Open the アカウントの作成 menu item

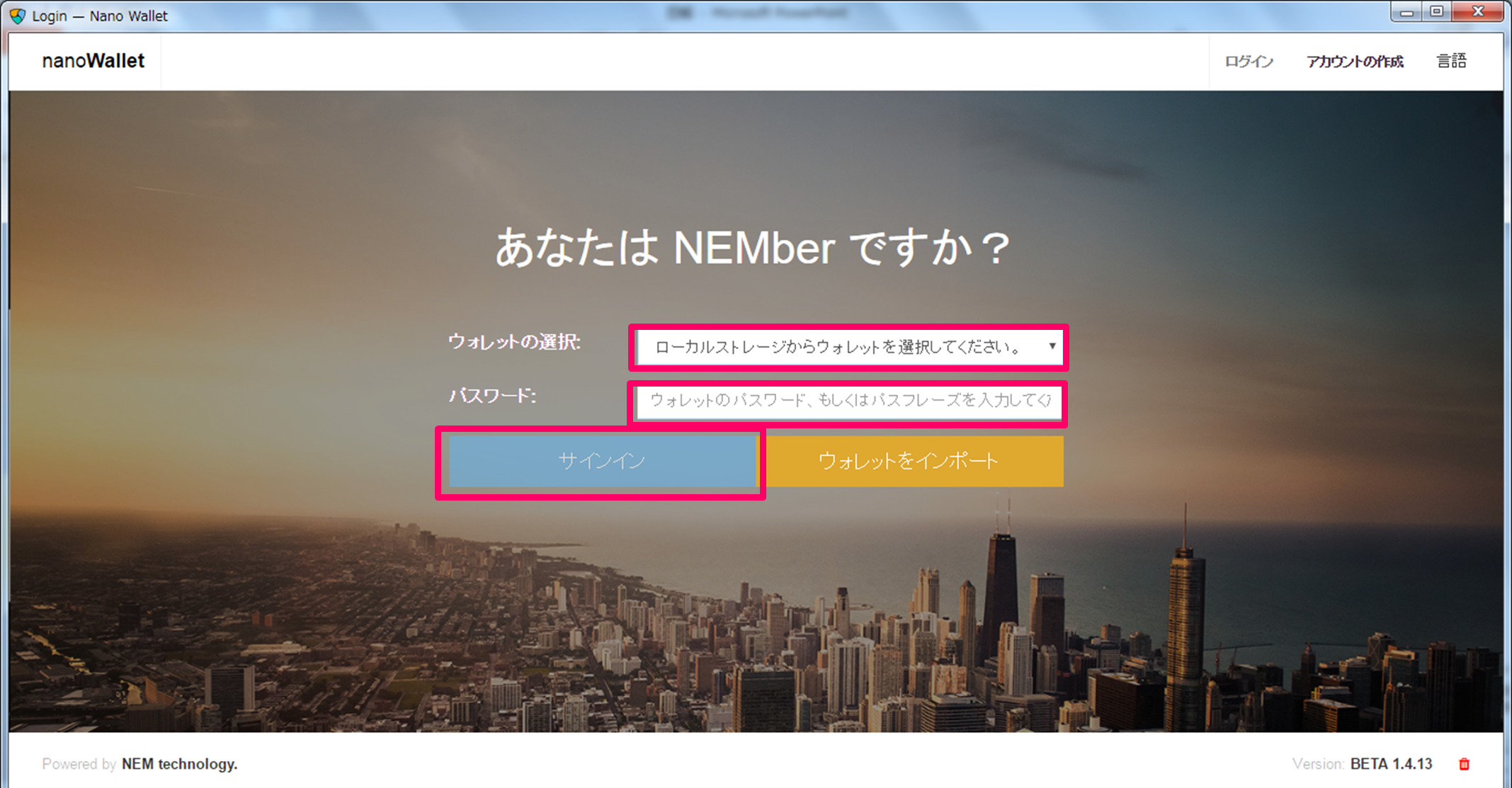pyautogui.click(x=1355, y=62)
